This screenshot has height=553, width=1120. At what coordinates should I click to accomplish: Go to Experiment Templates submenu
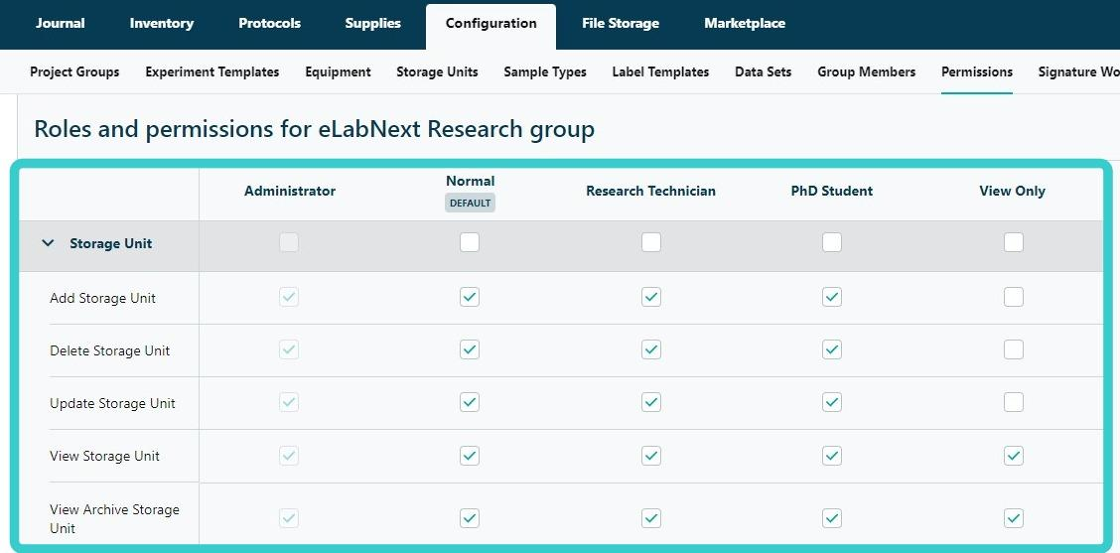212,71
